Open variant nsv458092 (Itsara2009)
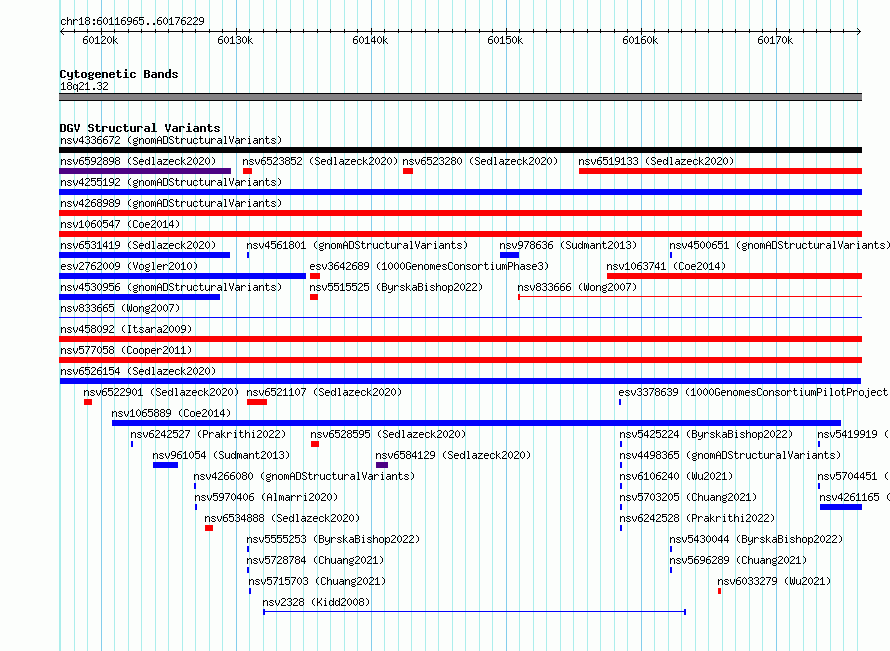This screenshot has width=890, height=651. 126,329
